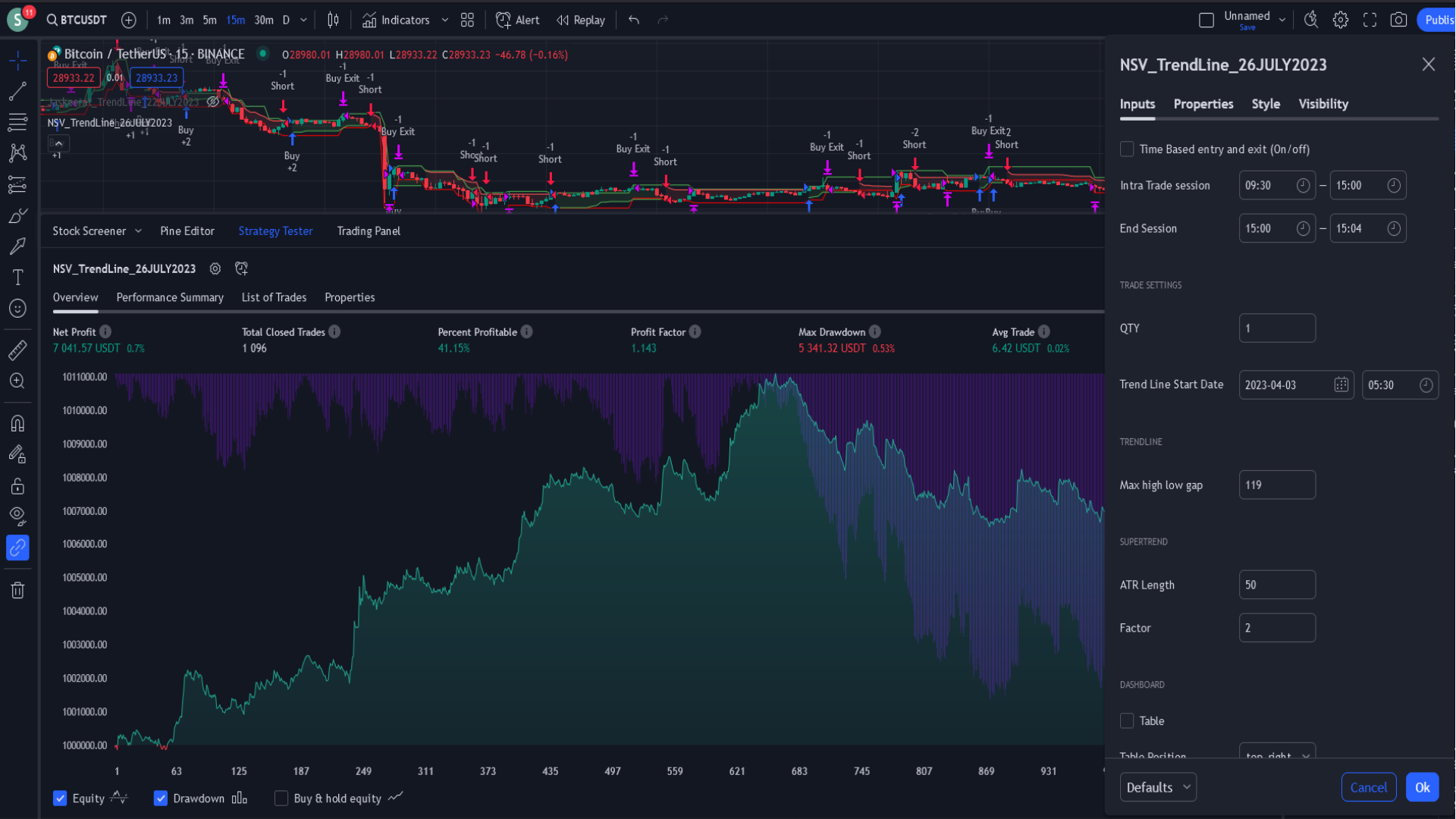Select the ruler measure tool
Viewport: 1456px width, 819px height.
tap(17, 350)
